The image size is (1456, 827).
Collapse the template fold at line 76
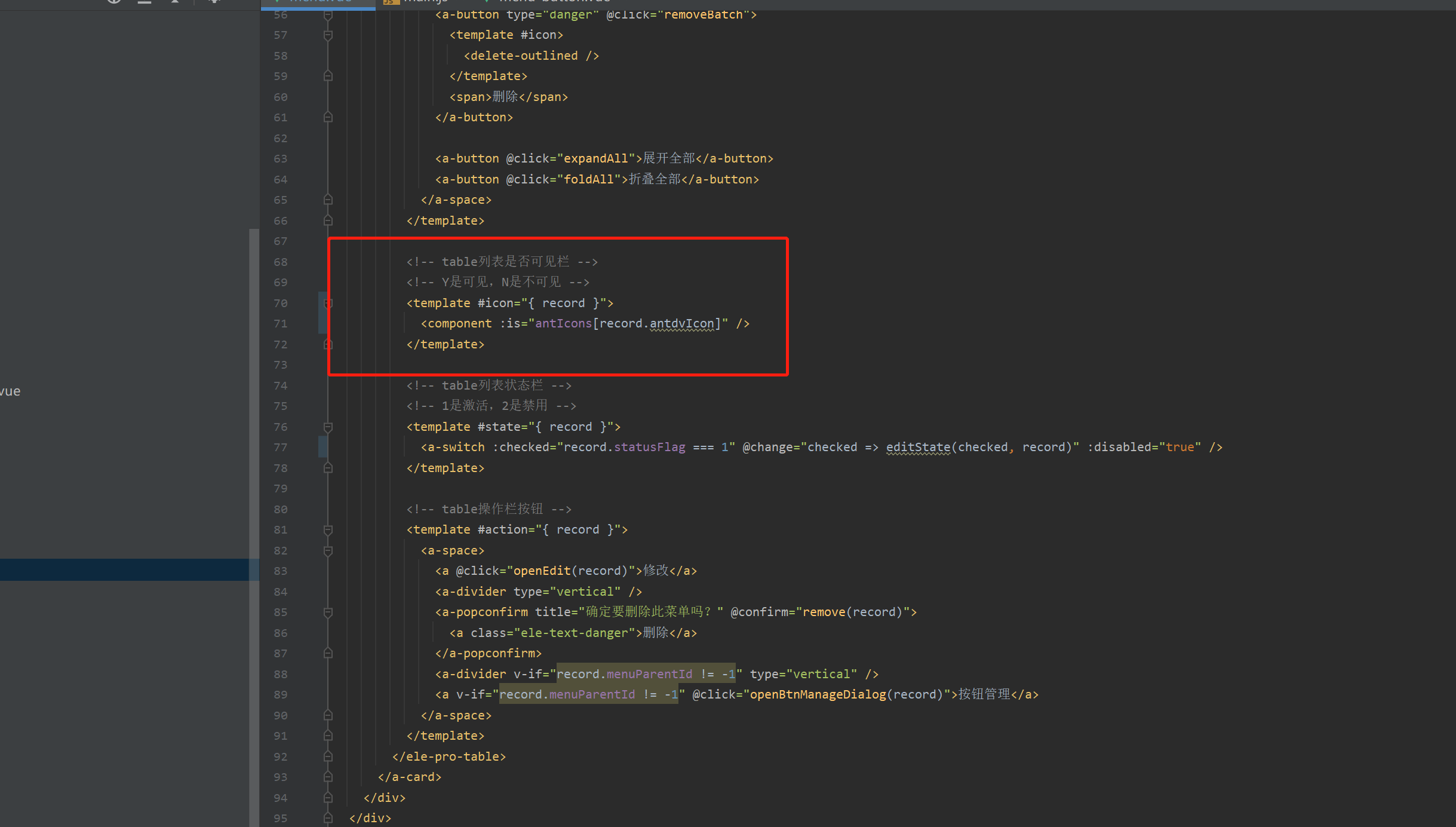(x=328, y=427)
